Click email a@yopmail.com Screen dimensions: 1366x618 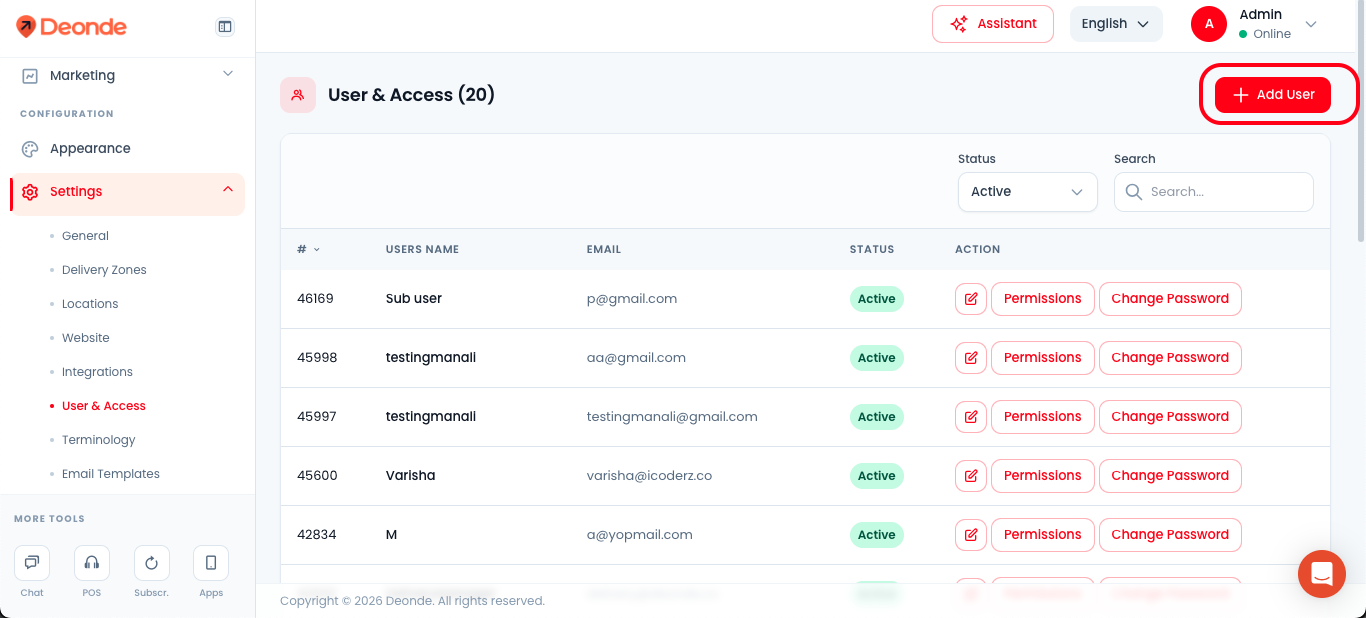point(640,535)
